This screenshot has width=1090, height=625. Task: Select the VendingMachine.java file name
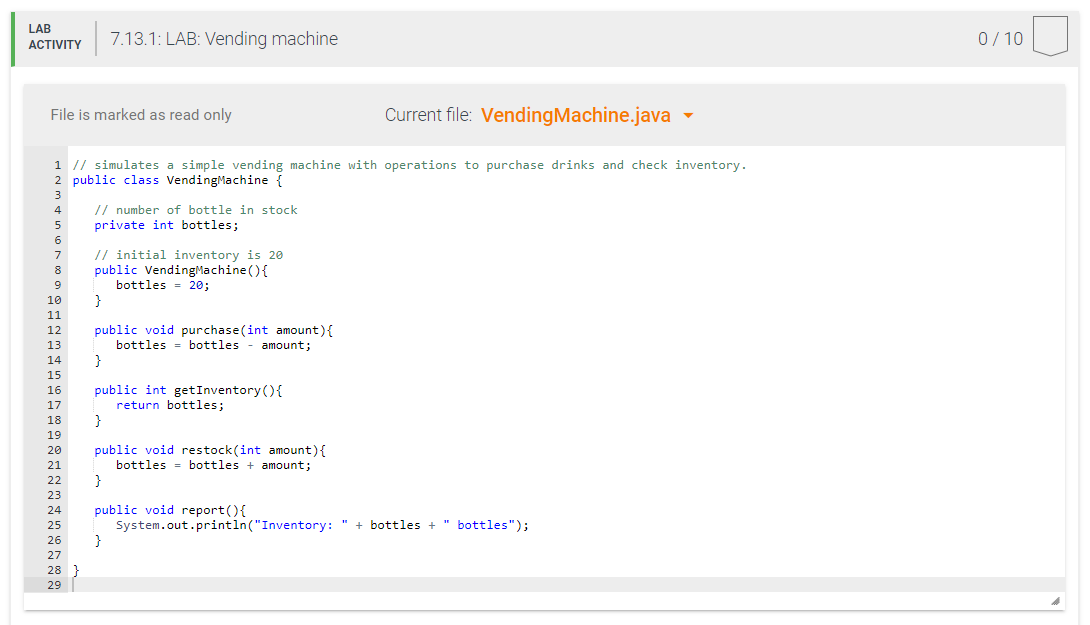point(576,115)
